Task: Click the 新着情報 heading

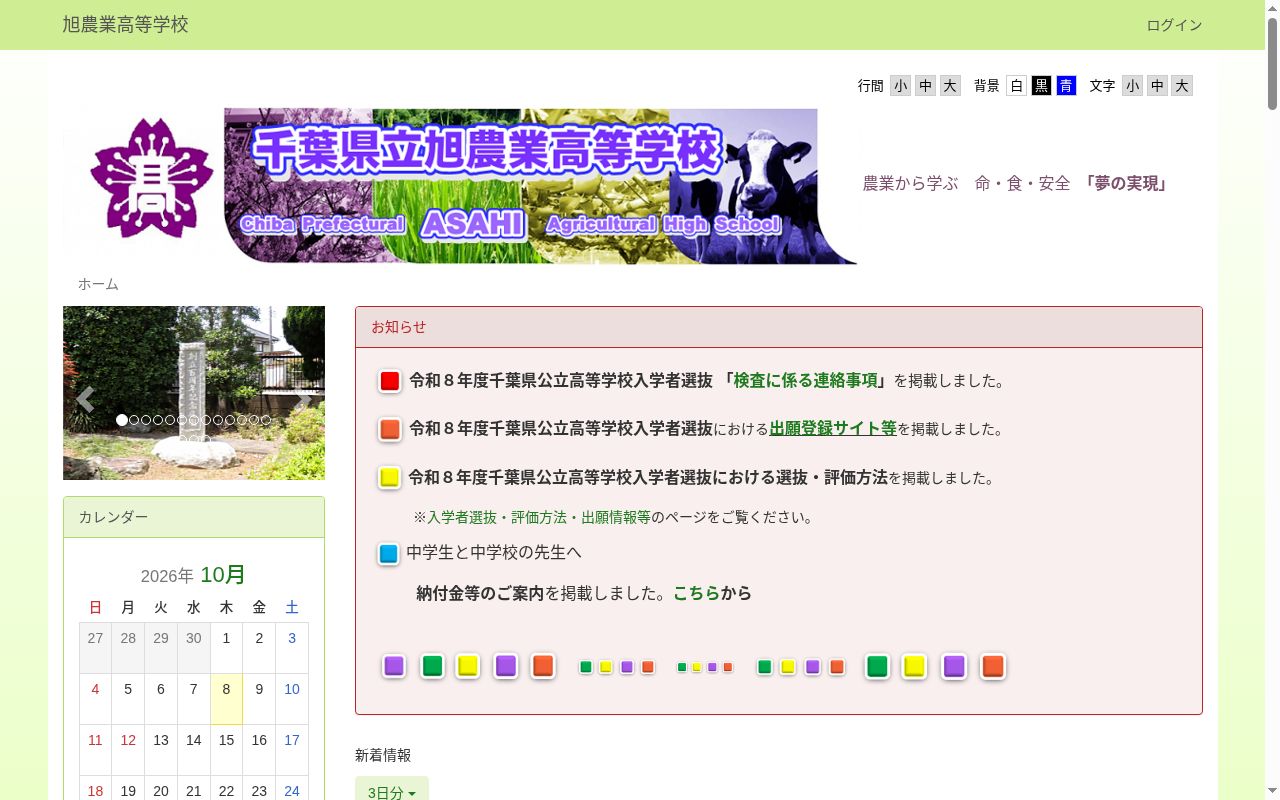Action: [383, 756]
